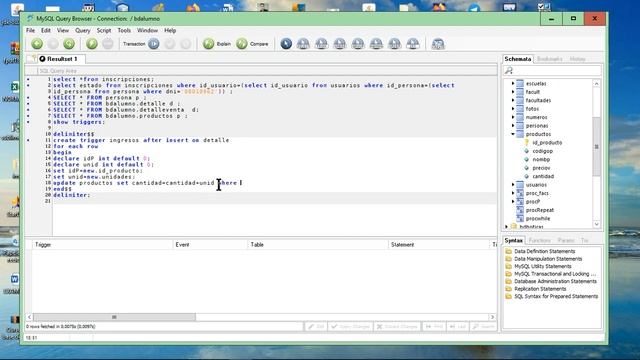Image resolution: width=640 pixels, height=360 pixels.
Task: Expand the numeros table node
Action: 513,117
